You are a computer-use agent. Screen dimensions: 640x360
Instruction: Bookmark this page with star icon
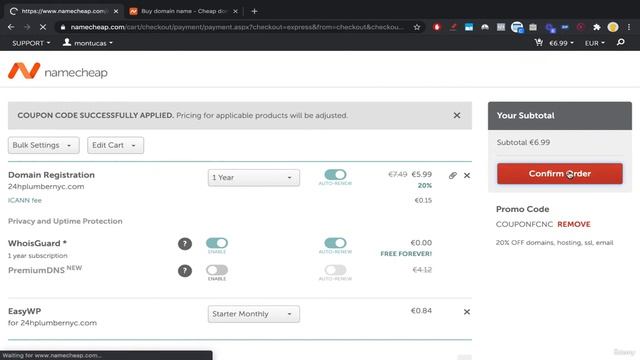417,27
